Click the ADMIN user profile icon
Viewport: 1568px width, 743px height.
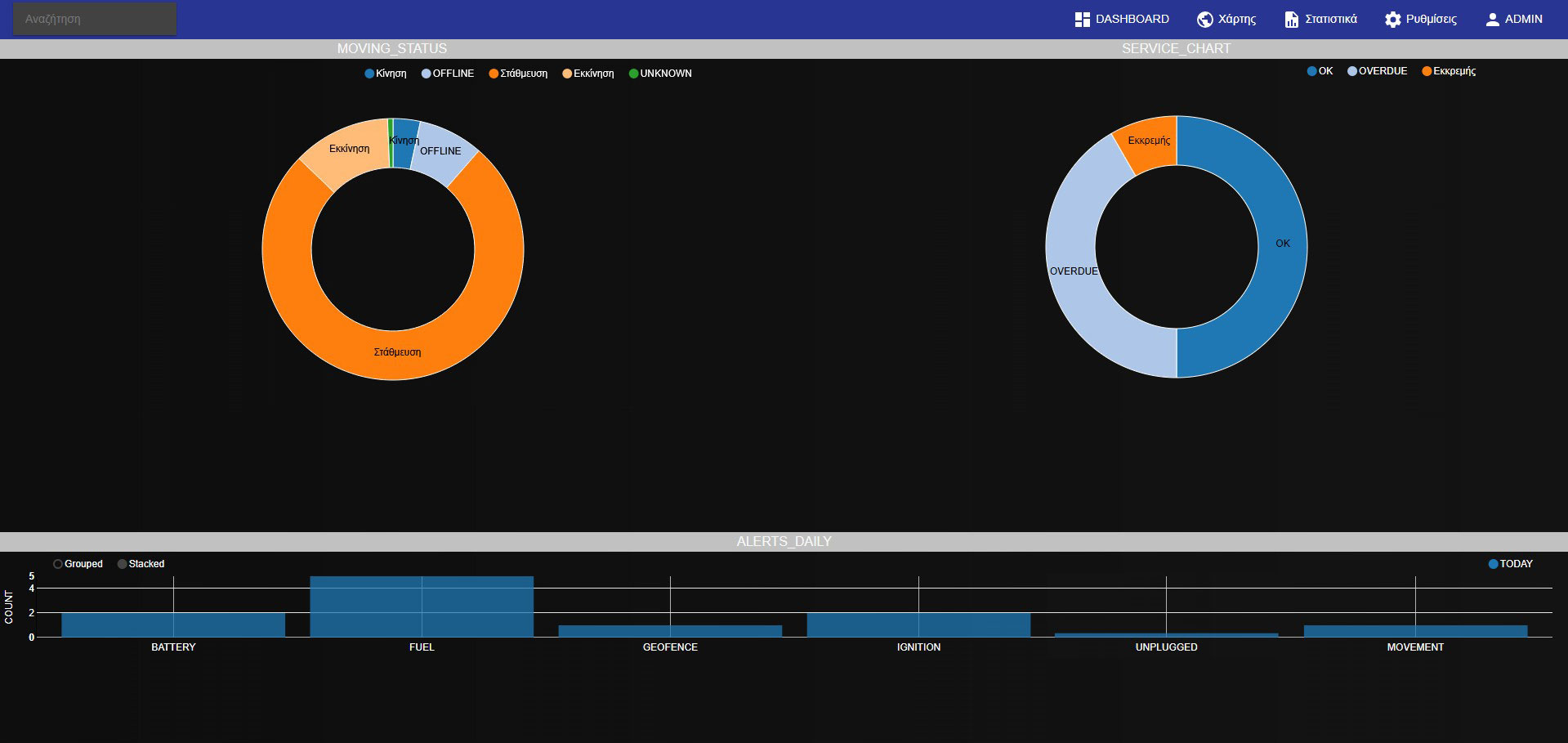[1493, 18]
